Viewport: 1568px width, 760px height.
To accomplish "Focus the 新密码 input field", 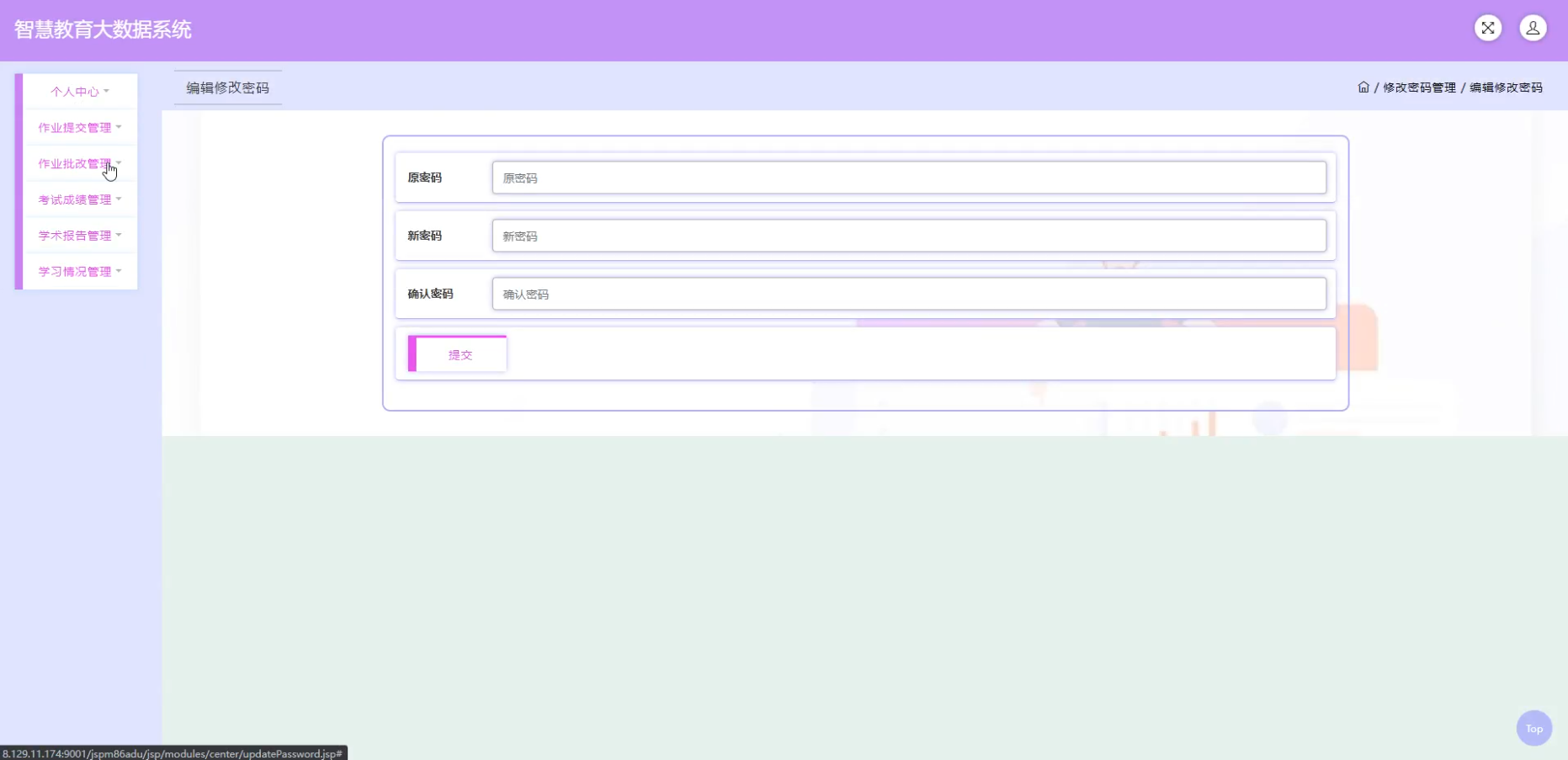I will pyautogui.click(x=909, y=236).
